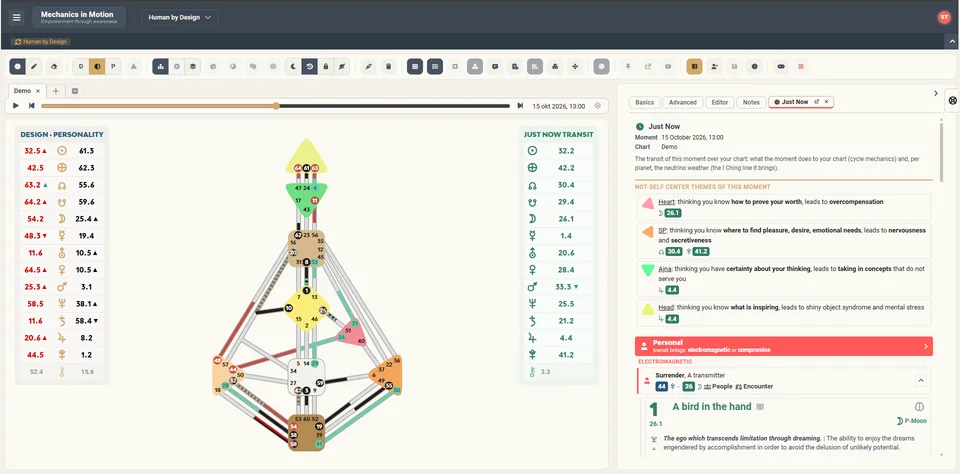Click the dark clock icon in toolbar
This screenshot has width=960, height=474.
(x=754, y=66)
